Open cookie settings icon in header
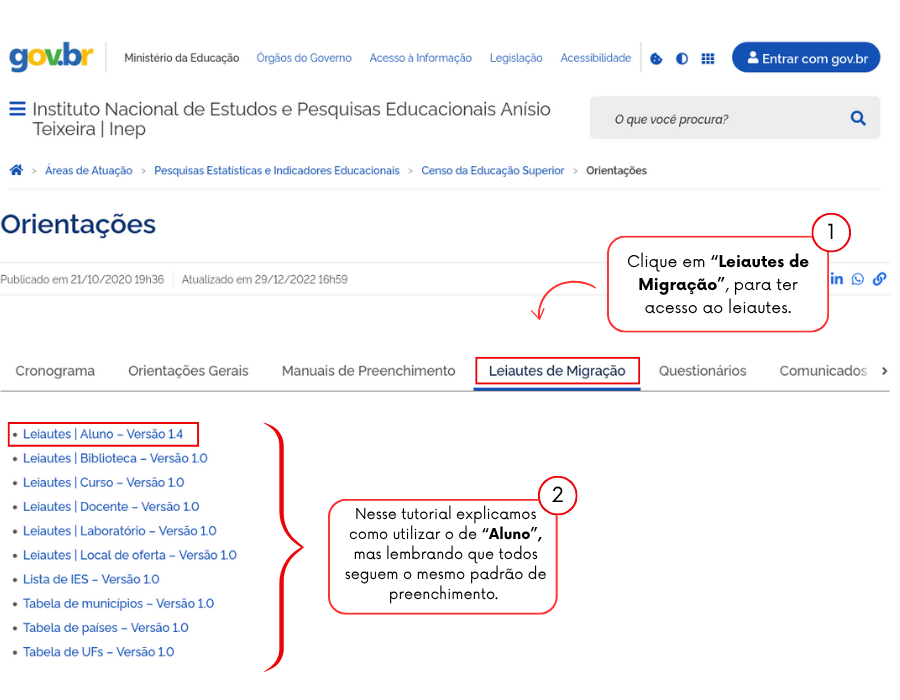The image size is (900, 700). [x=656, y=58]
